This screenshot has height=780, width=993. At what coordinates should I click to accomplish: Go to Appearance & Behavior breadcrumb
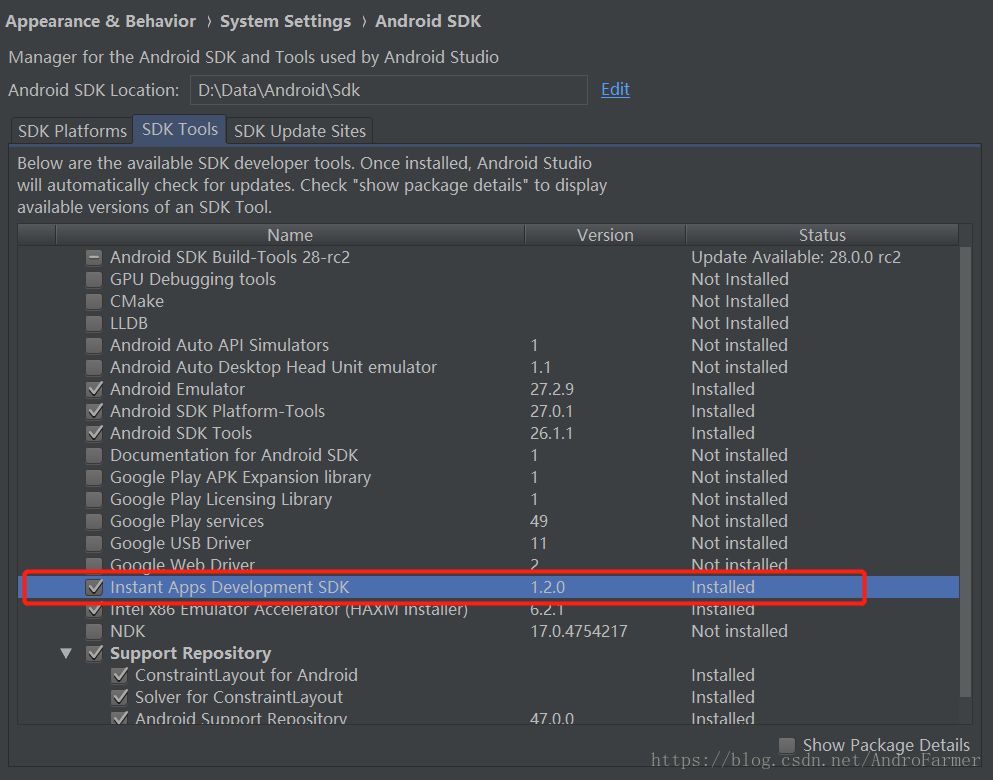(x=101, y=21)
